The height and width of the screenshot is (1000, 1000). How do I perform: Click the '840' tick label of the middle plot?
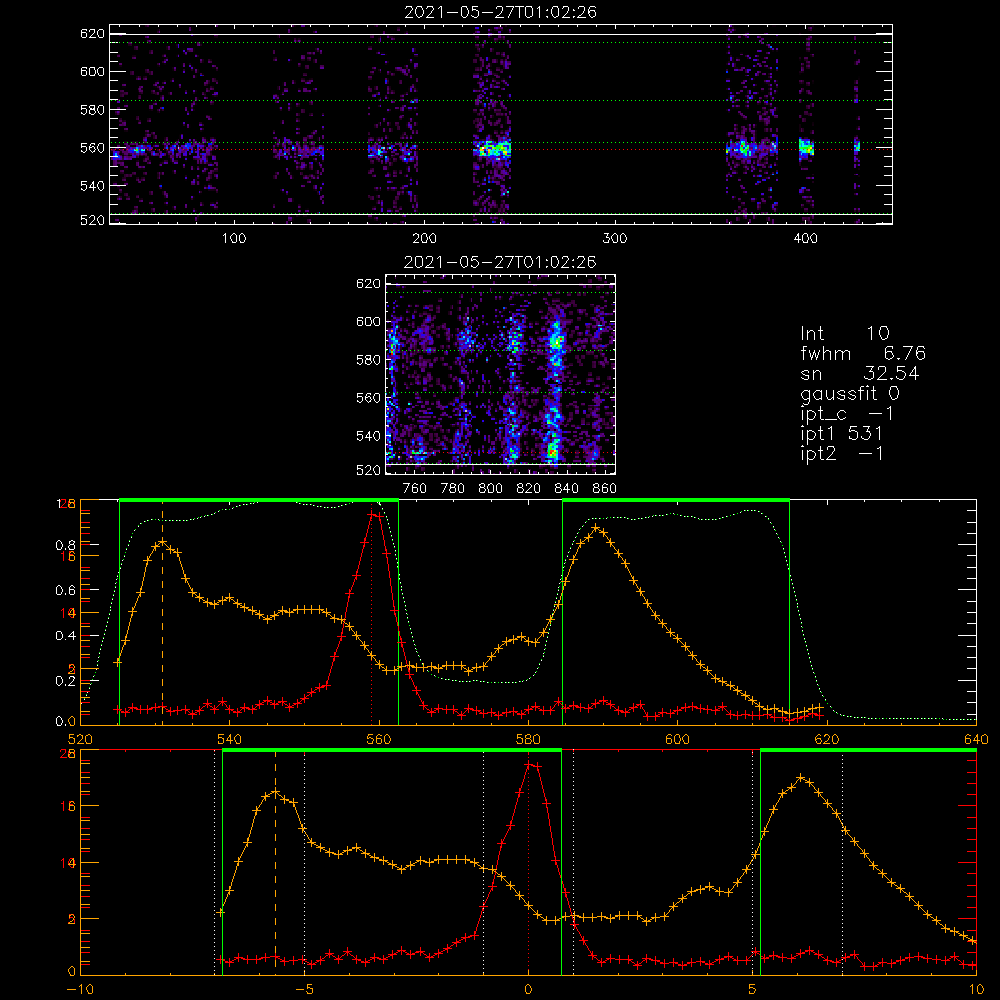click(x=566, y=489)
